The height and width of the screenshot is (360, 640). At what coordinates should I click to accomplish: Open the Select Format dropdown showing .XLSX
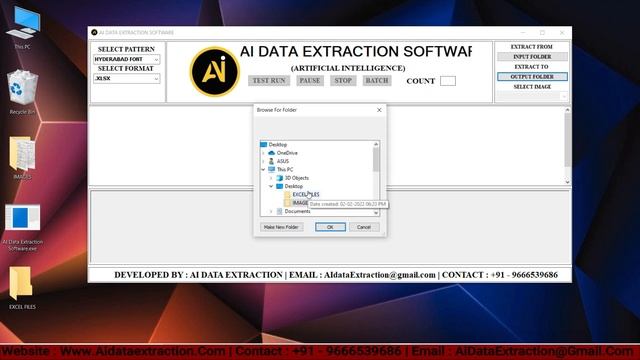(x=127, y=78)
